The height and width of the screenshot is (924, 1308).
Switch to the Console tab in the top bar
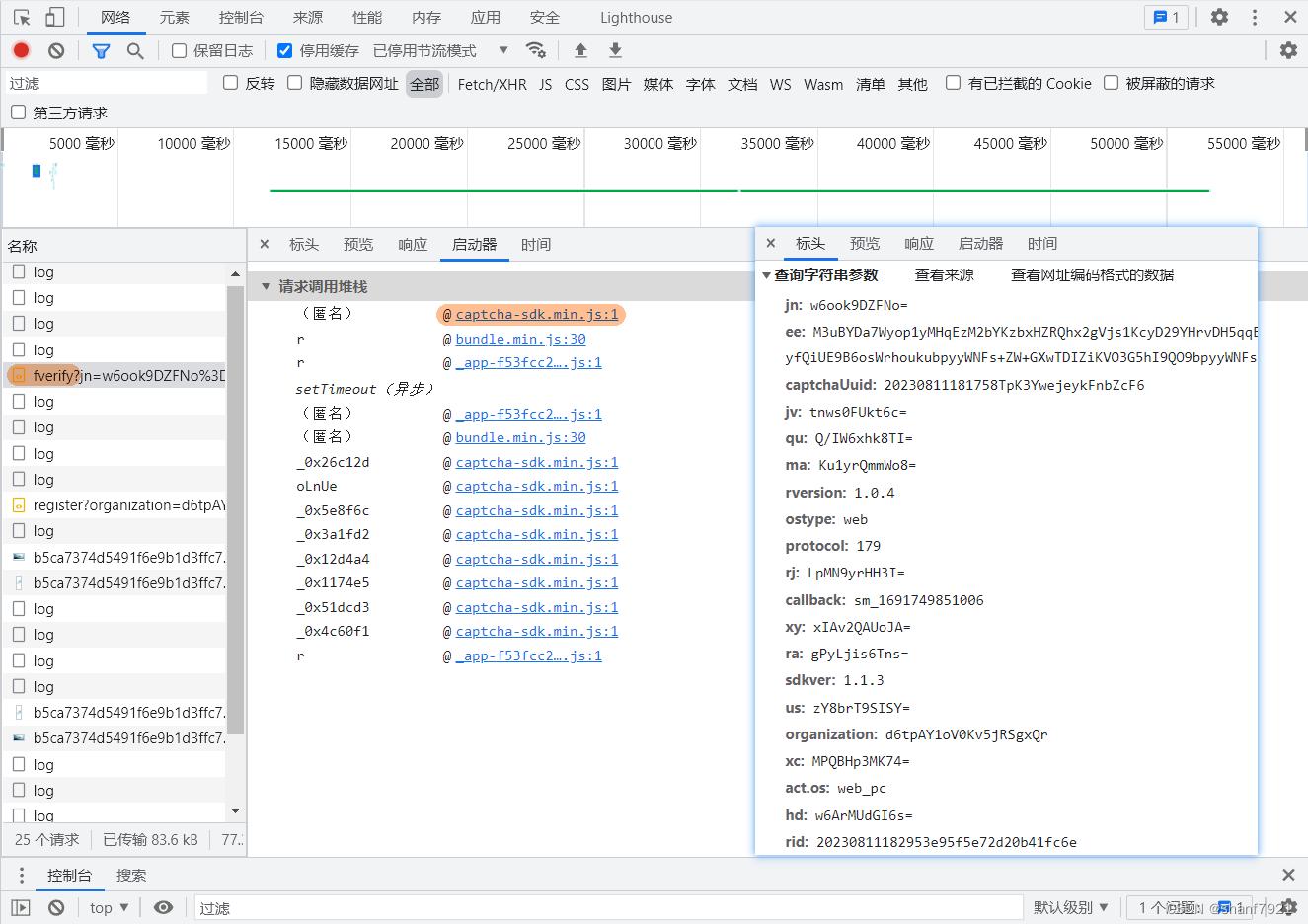(x=241, y=17)
